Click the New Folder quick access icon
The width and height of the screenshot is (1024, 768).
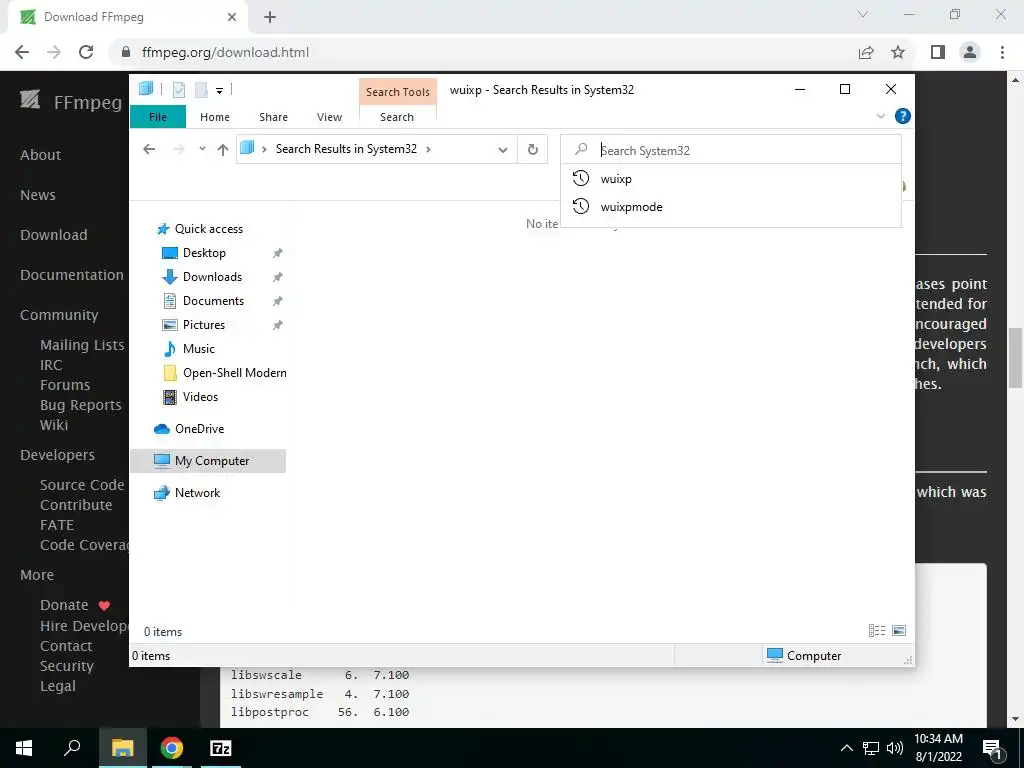201,90
